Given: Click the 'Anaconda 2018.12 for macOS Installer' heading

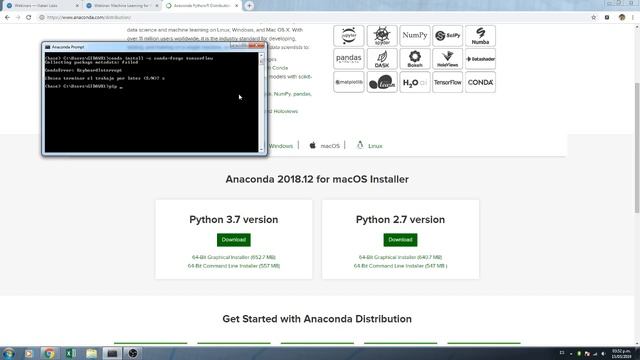Looking at the screenshot, I should click(x=317, y=179).
